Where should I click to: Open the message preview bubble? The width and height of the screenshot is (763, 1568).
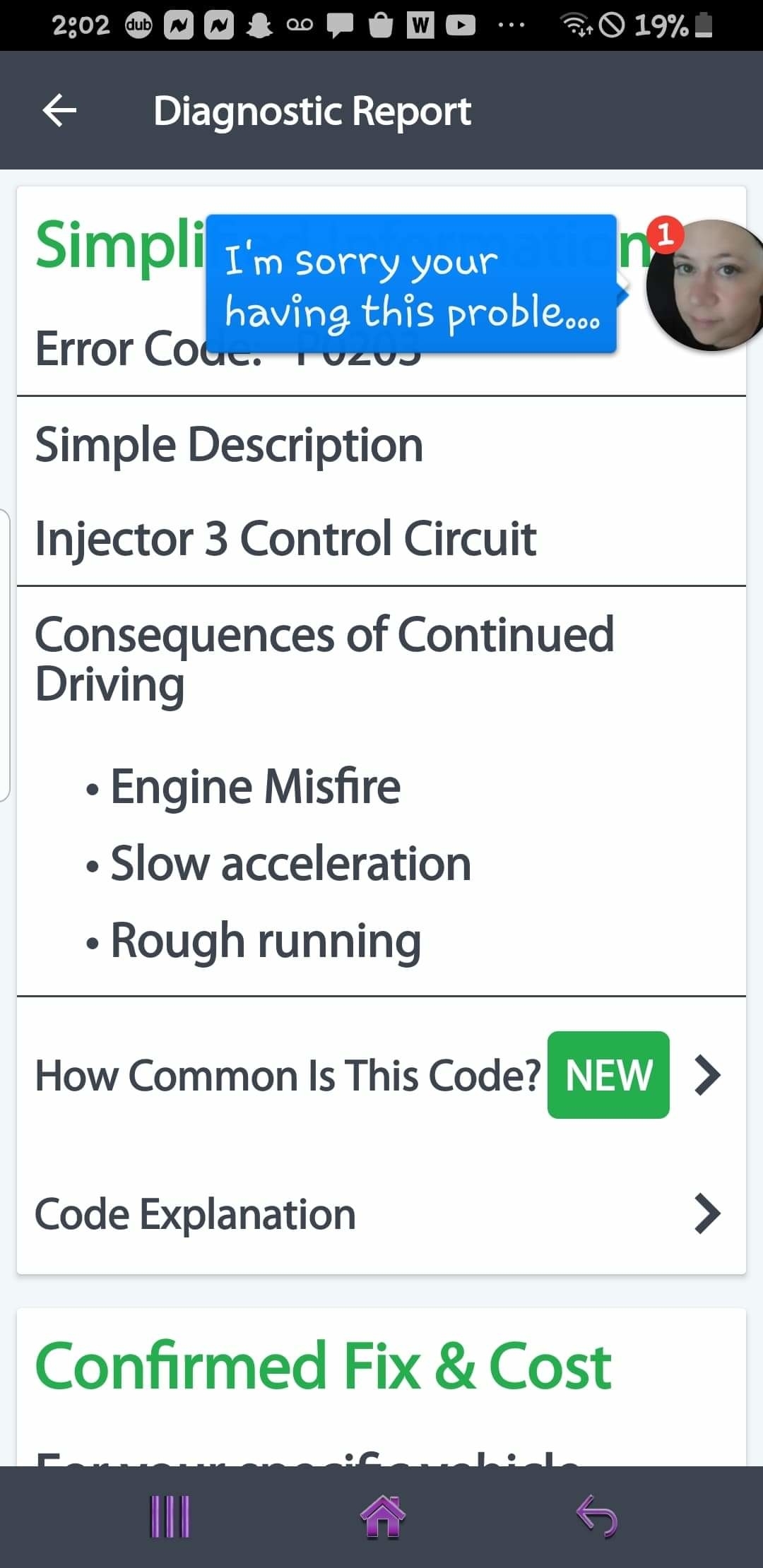410,285
